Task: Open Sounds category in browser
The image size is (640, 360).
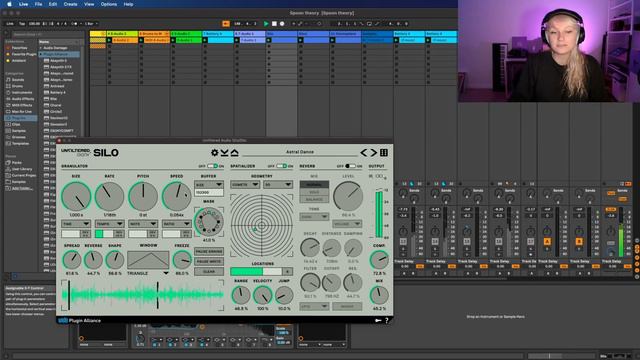Action: click(x=16, y=80)
